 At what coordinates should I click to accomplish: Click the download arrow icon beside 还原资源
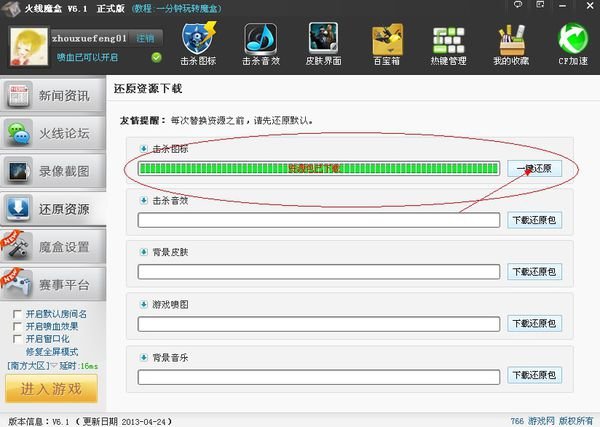[x=18, y=209]
